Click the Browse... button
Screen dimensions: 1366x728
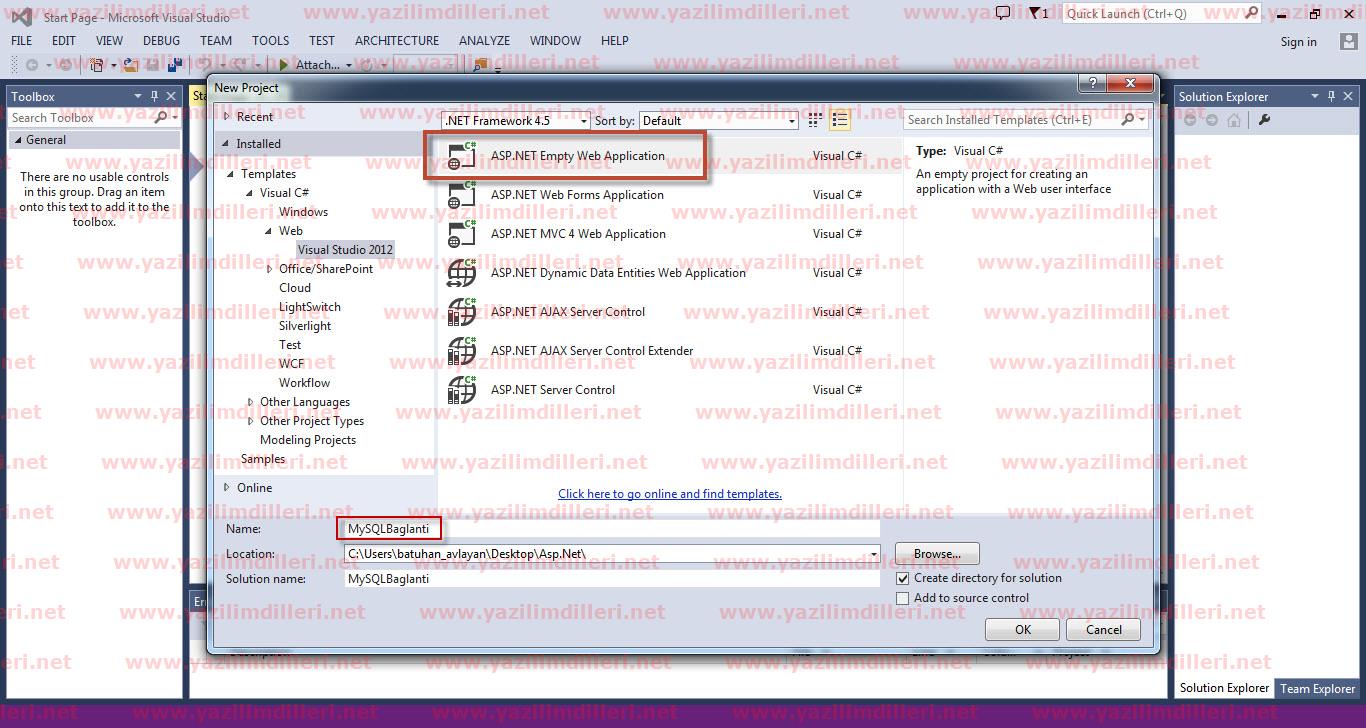pyautogui.click(x=937, y=554)
